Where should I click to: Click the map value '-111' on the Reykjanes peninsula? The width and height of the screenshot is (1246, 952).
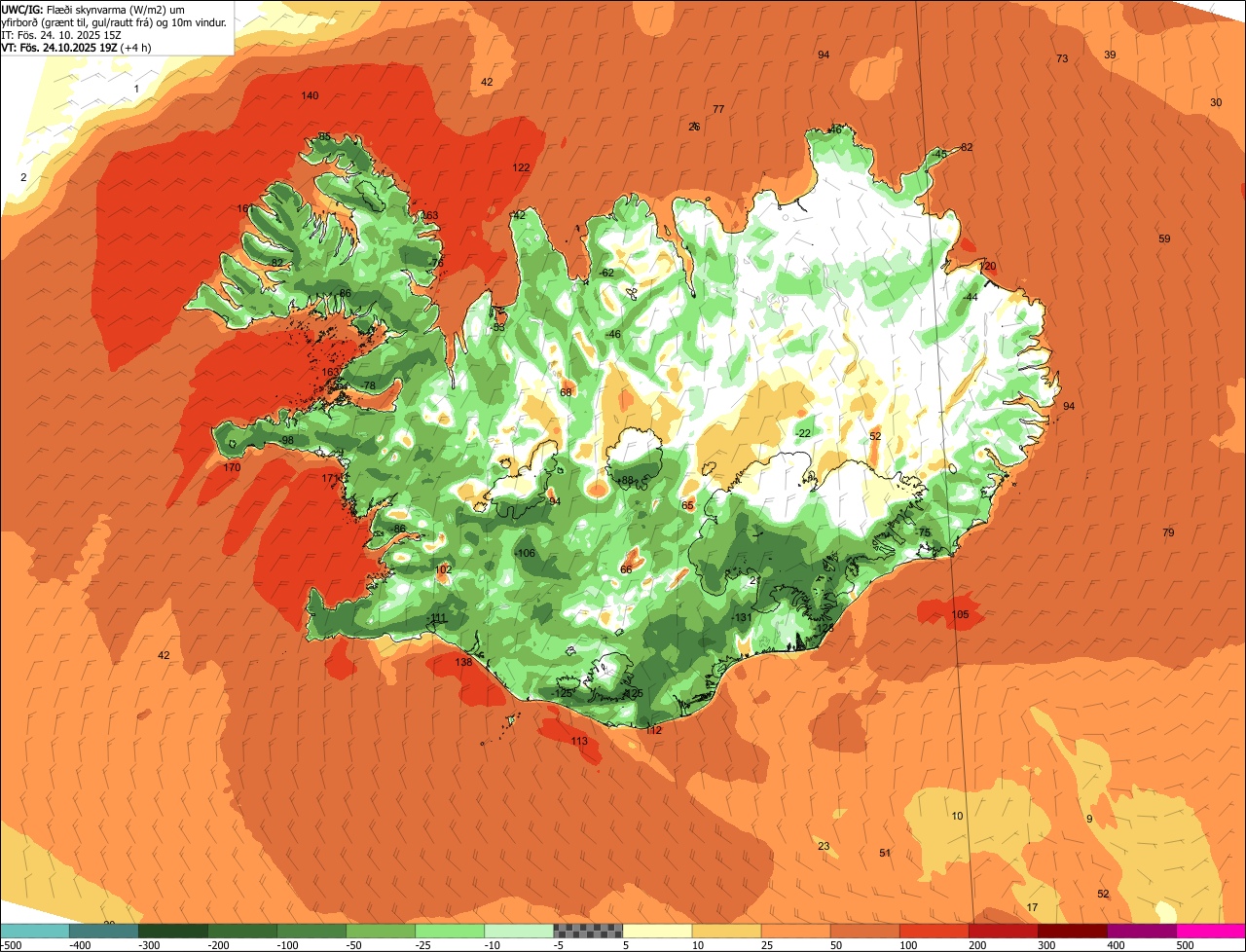[x=436, y=618]
